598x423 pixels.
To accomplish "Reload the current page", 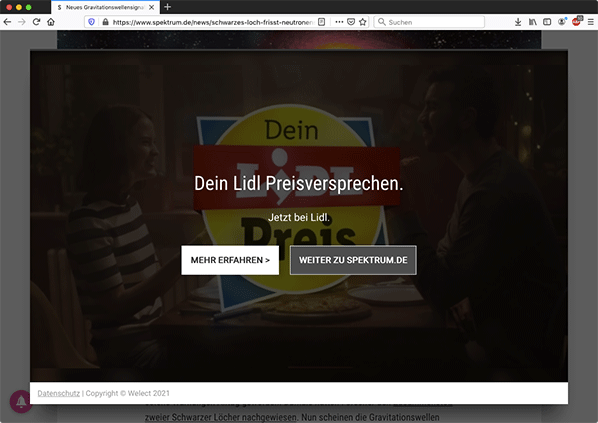I will 36,22.
